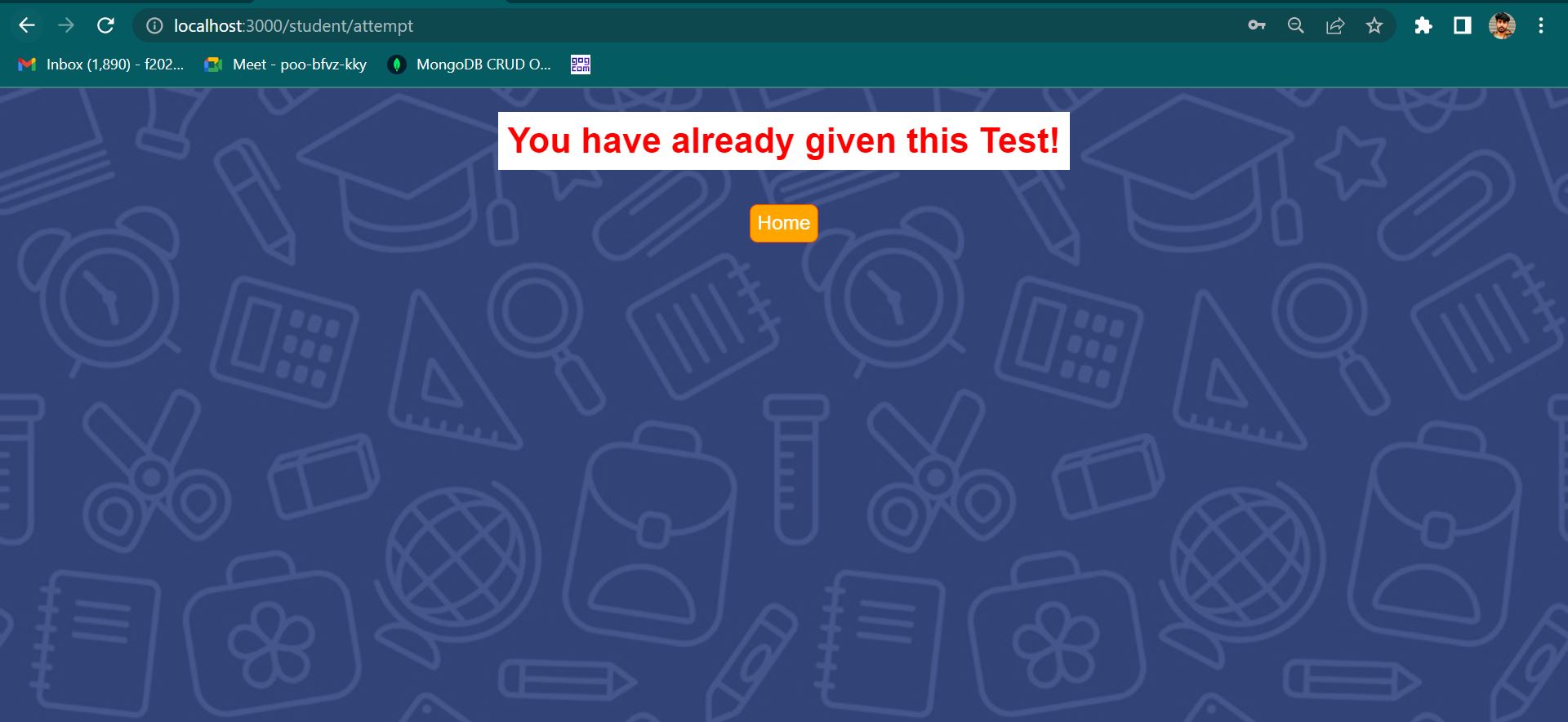Image resolution: width=1568 pixels, height=722 pixels.
Task: Click the browser back arrow
Action: point(27,26)
